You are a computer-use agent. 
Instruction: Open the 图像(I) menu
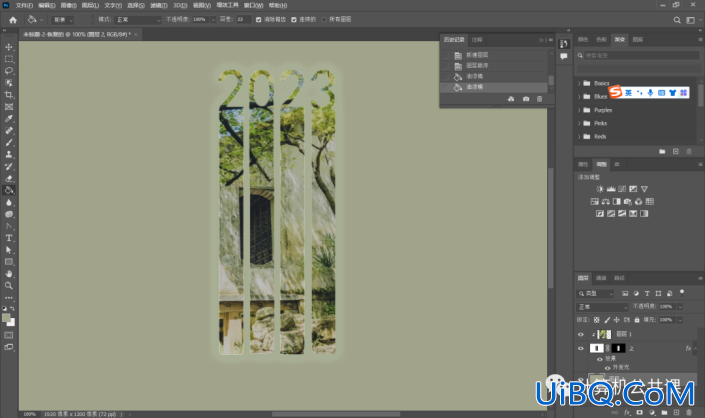(x=68, y=5)
